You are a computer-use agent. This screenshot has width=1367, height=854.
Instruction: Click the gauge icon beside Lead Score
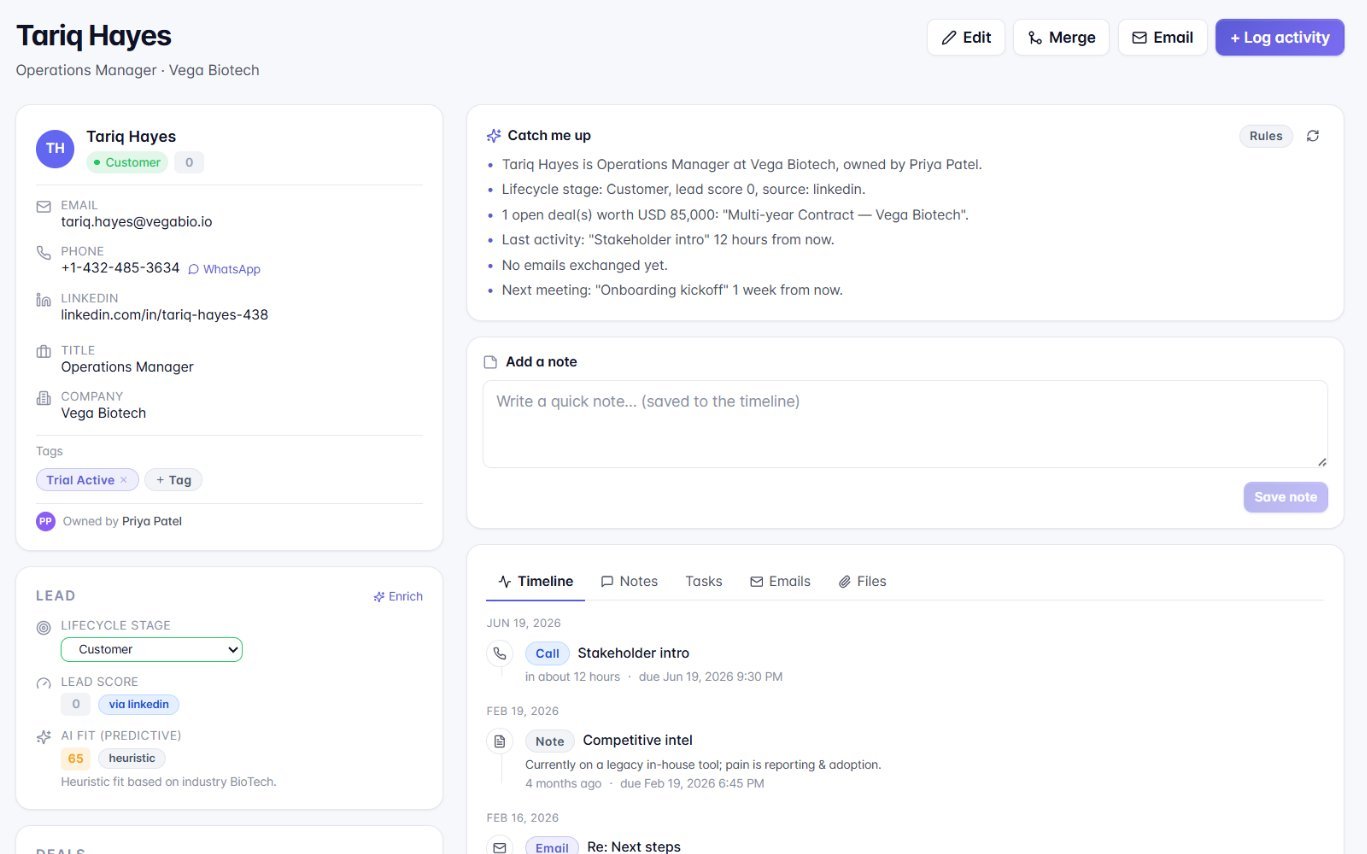(44, 684)
